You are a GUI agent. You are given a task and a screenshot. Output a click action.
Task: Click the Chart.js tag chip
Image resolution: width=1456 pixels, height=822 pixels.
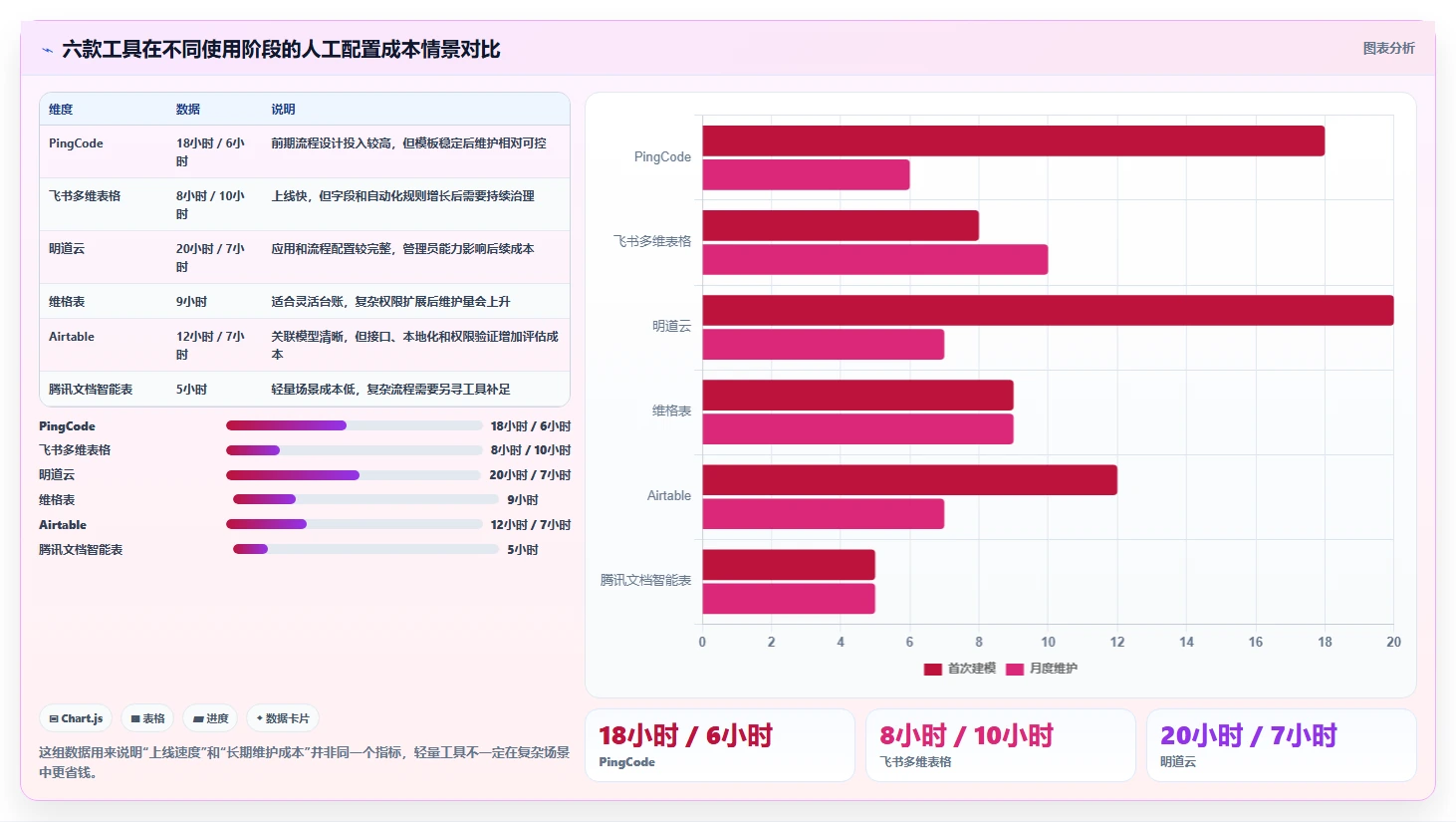click(x=77, y=718)
